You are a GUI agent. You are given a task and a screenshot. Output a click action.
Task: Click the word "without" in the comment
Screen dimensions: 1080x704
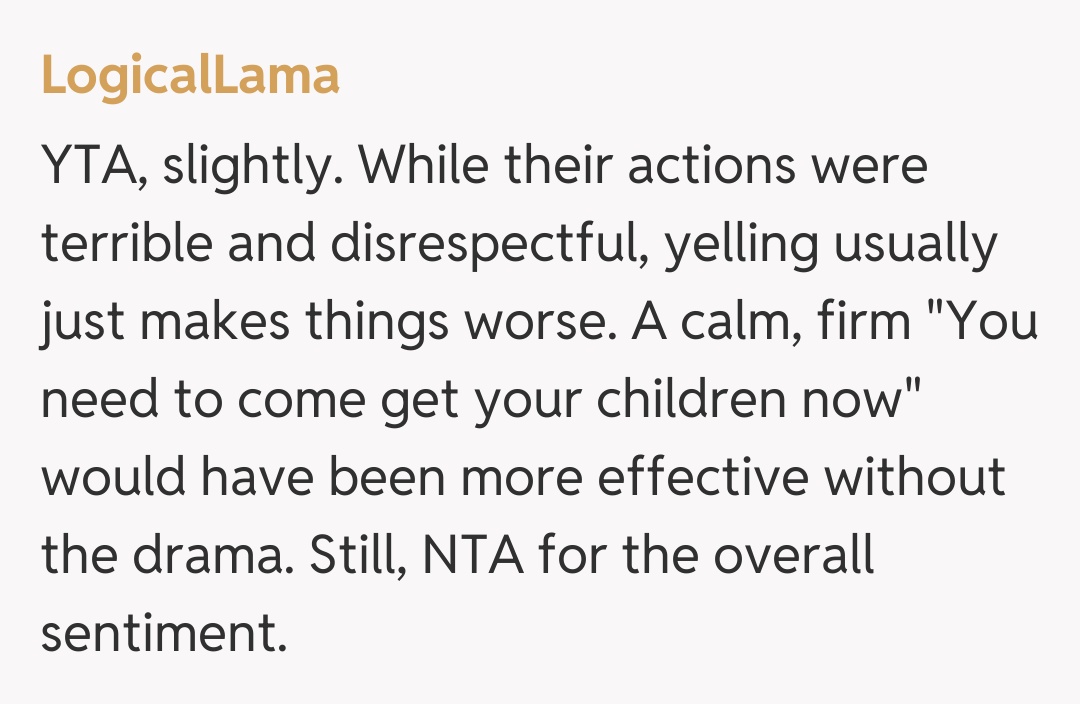(914, 478)
